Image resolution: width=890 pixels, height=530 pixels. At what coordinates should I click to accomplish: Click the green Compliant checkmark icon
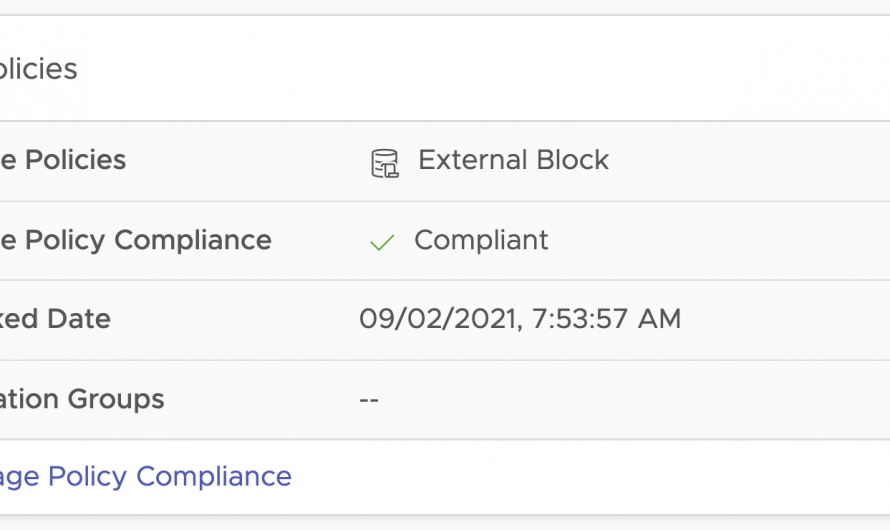[x=382, y=242]
